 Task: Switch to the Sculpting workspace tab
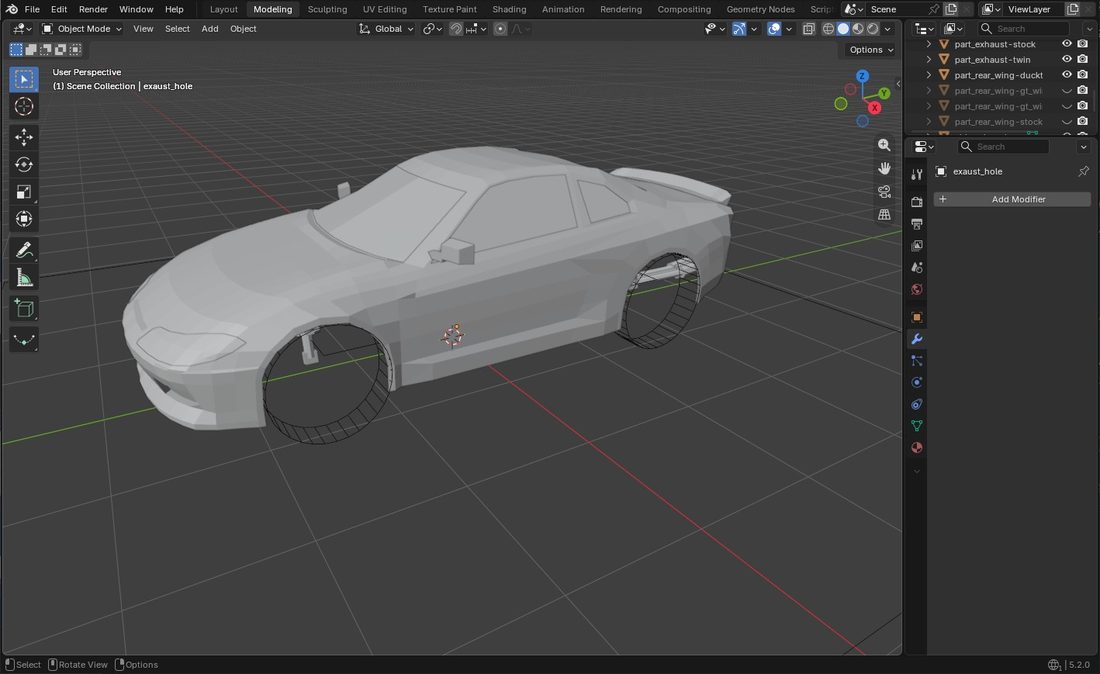point(327,9)
